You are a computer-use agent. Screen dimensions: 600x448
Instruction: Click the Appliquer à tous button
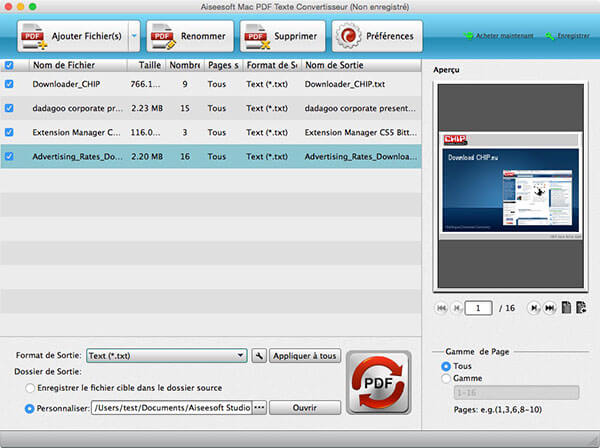click(x=305, y=355)
